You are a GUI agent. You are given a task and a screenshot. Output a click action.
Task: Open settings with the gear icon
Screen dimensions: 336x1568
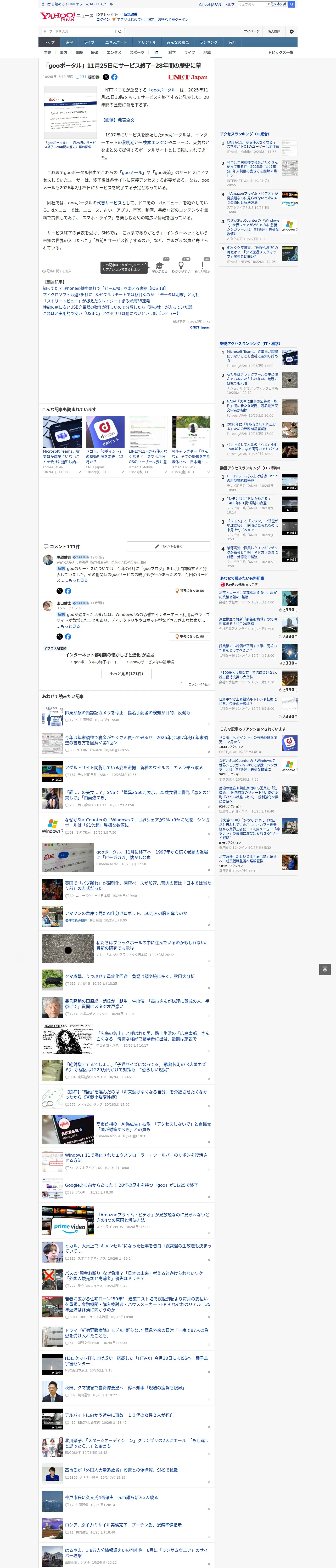[x=292, y=32]
